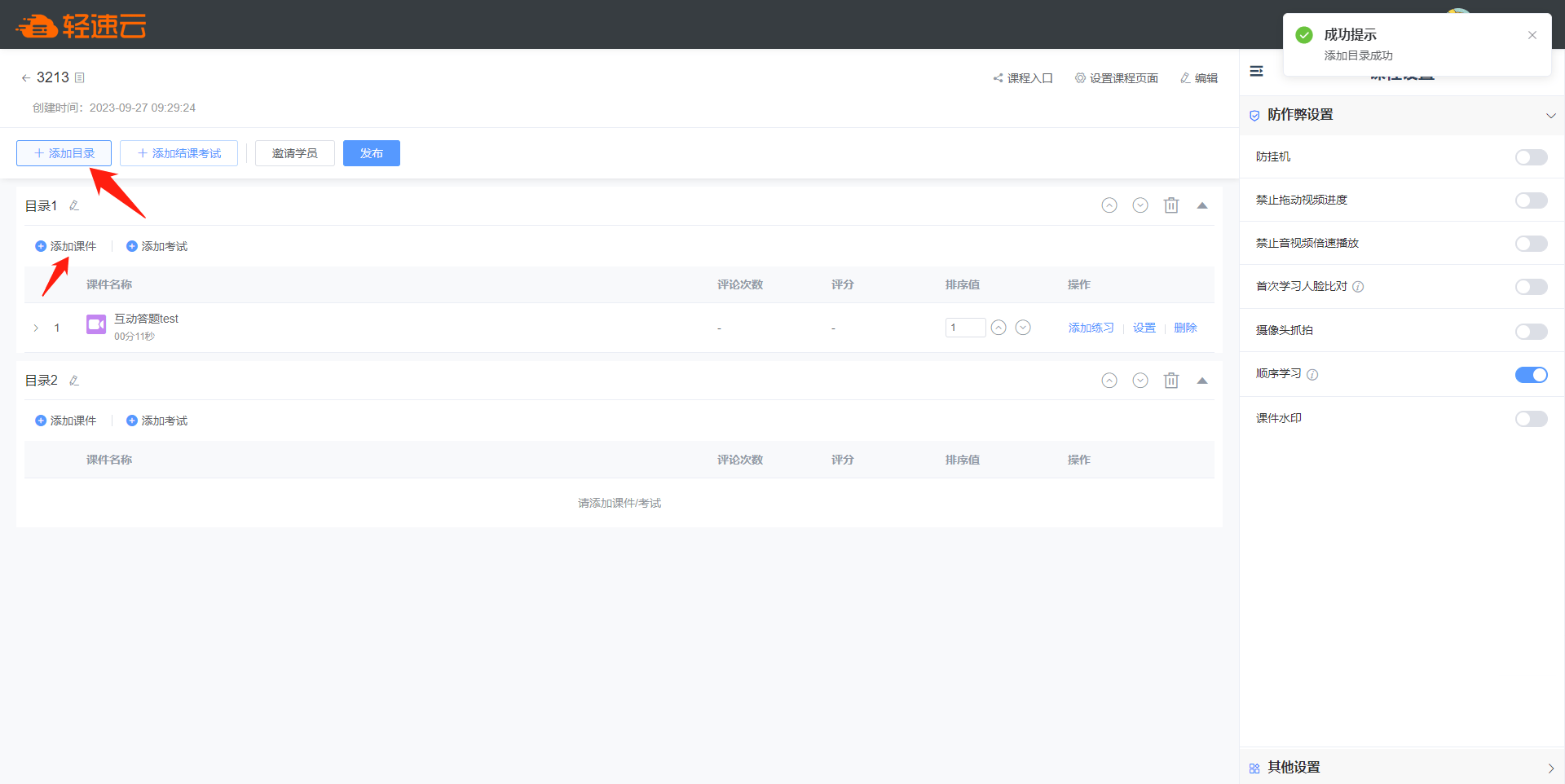Move 目录2 up
The height and width of the screenshot is (784, 1565).
pyautogui.click(x=1109, y=381)
